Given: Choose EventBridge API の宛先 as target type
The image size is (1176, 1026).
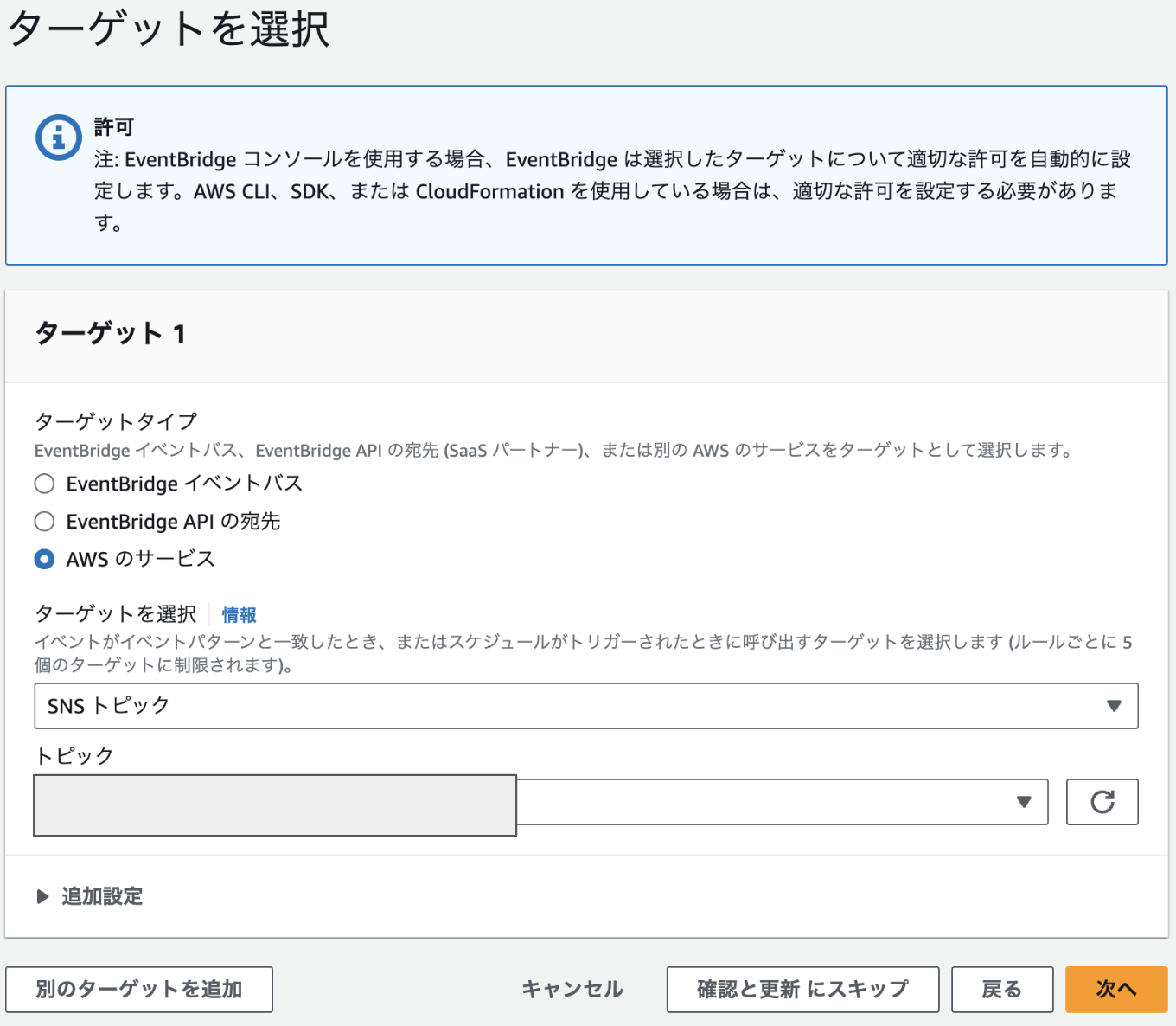Looking at the screenshot, I should point(44,521).
